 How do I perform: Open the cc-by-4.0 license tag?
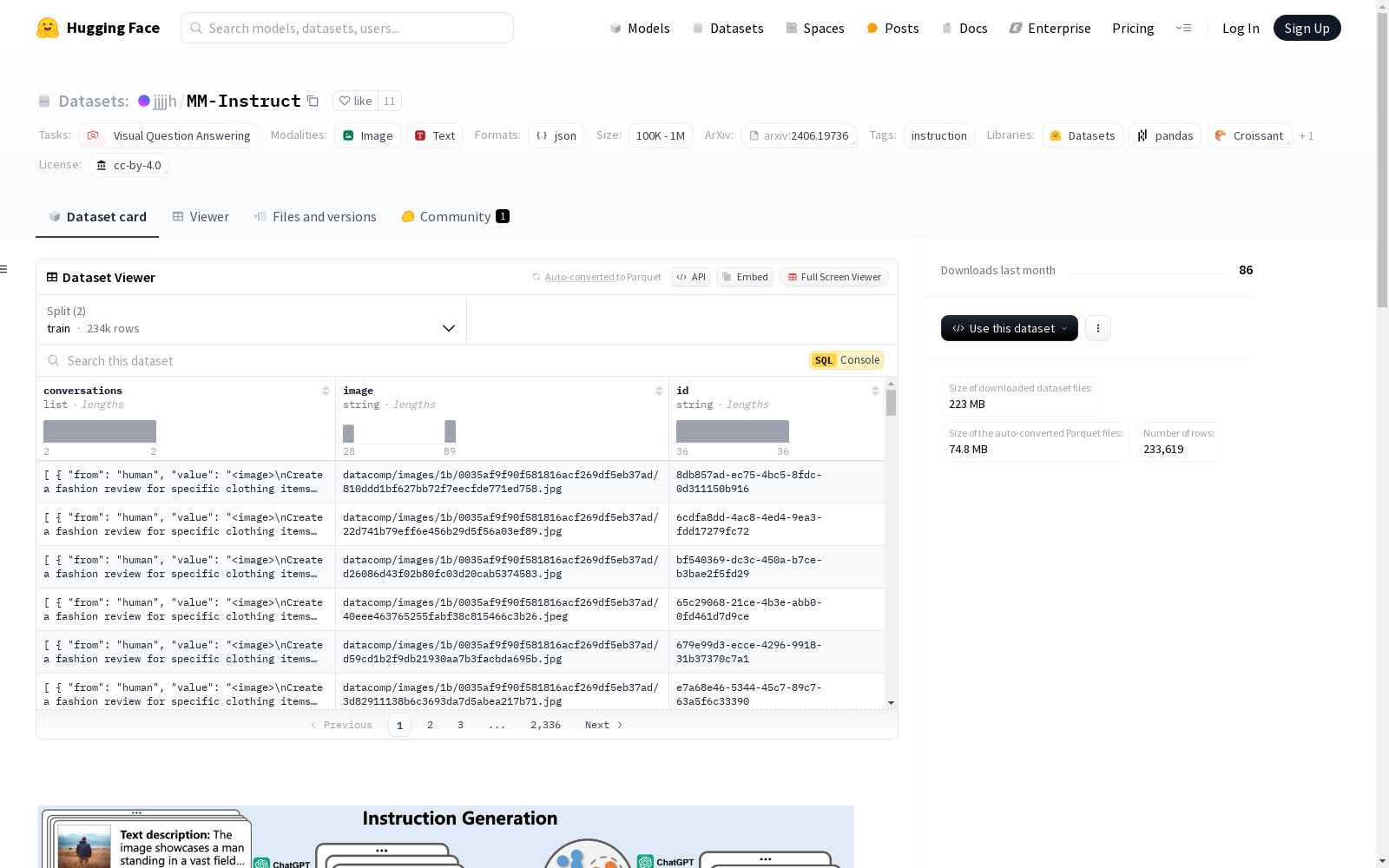[129, 165]
